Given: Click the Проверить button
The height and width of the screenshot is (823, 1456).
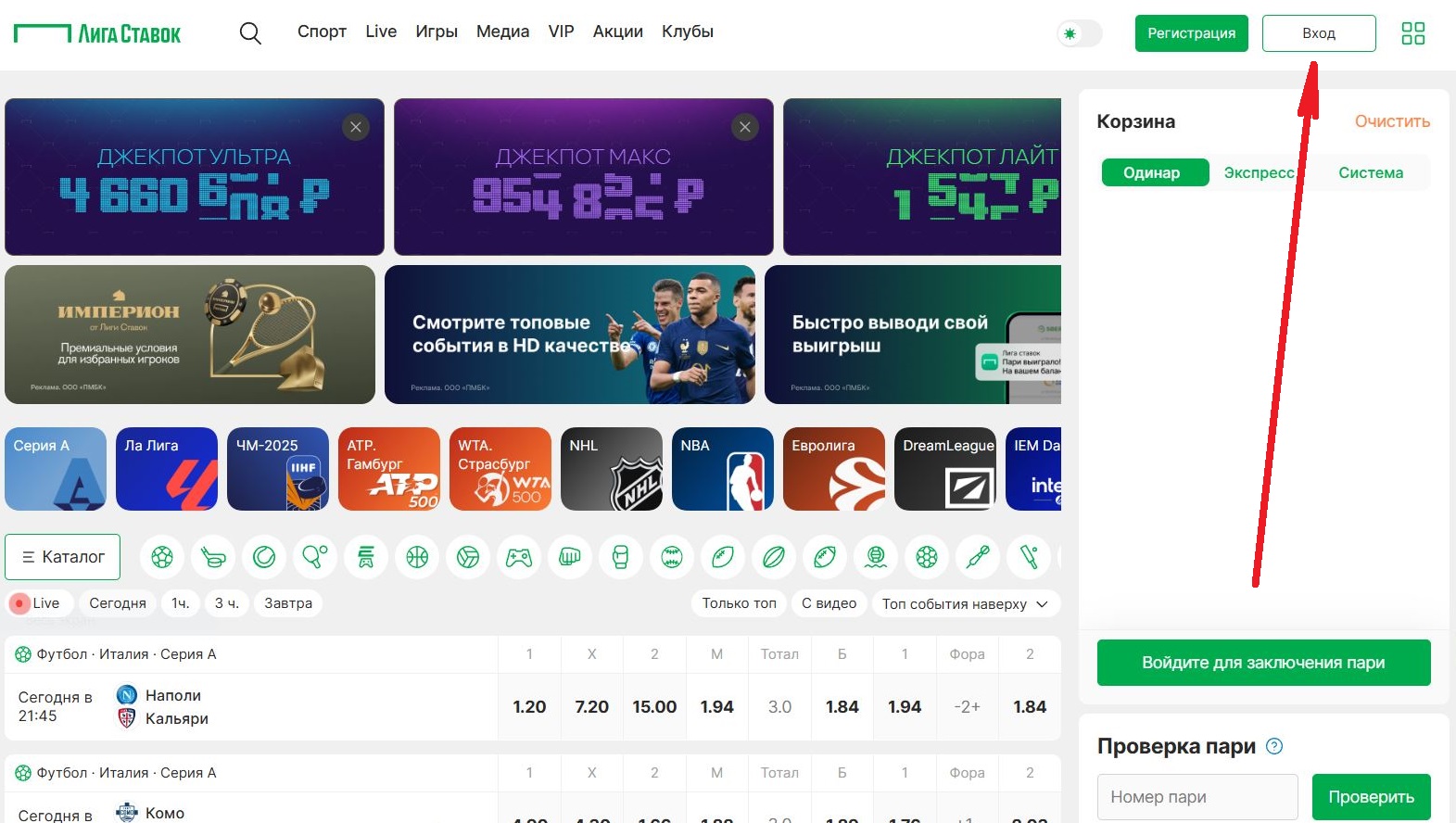Looking at the screenshot, I should coord(1372,797).
